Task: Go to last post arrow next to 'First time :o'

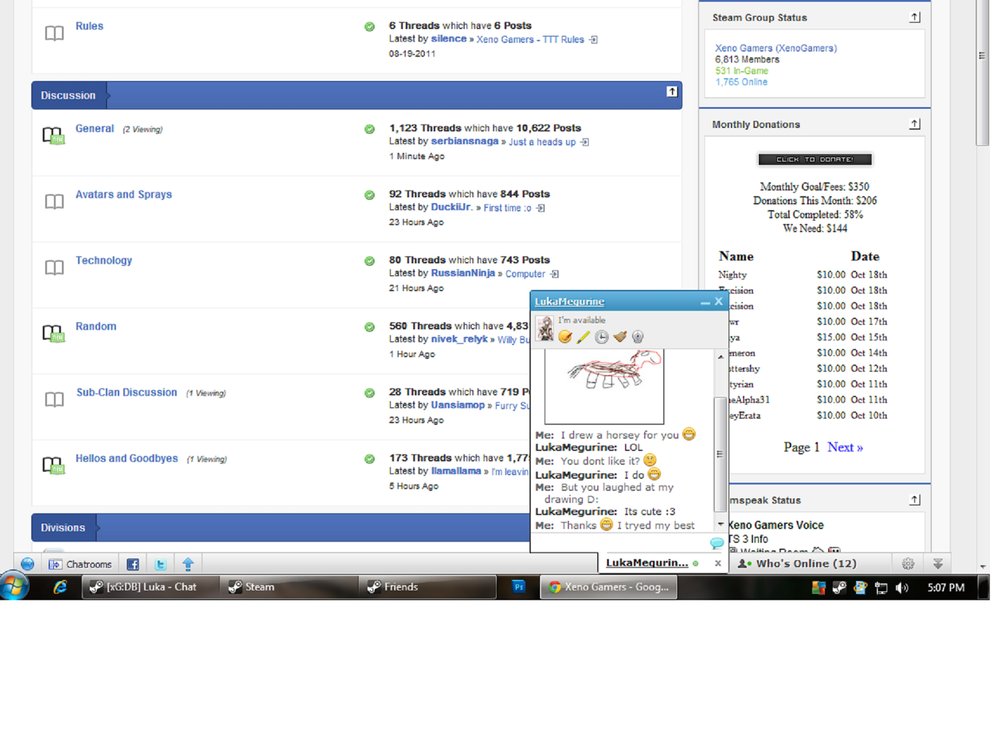Action: click(x=541, y=208)
